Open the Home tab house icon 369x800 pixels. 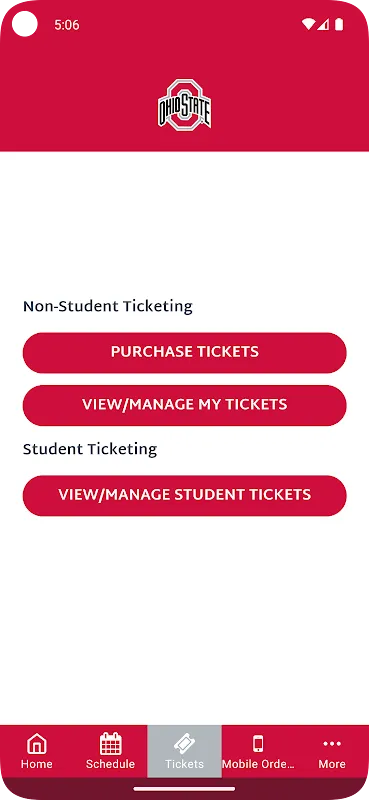point(36,744)
